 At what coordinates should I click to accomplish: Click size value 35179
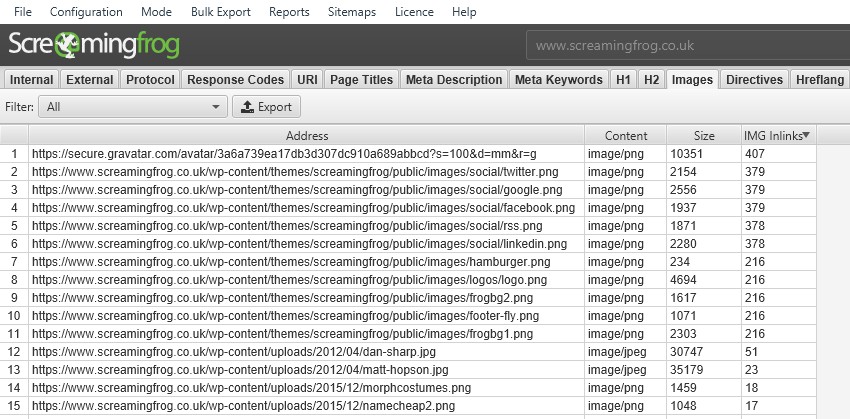tap(687, 370)
